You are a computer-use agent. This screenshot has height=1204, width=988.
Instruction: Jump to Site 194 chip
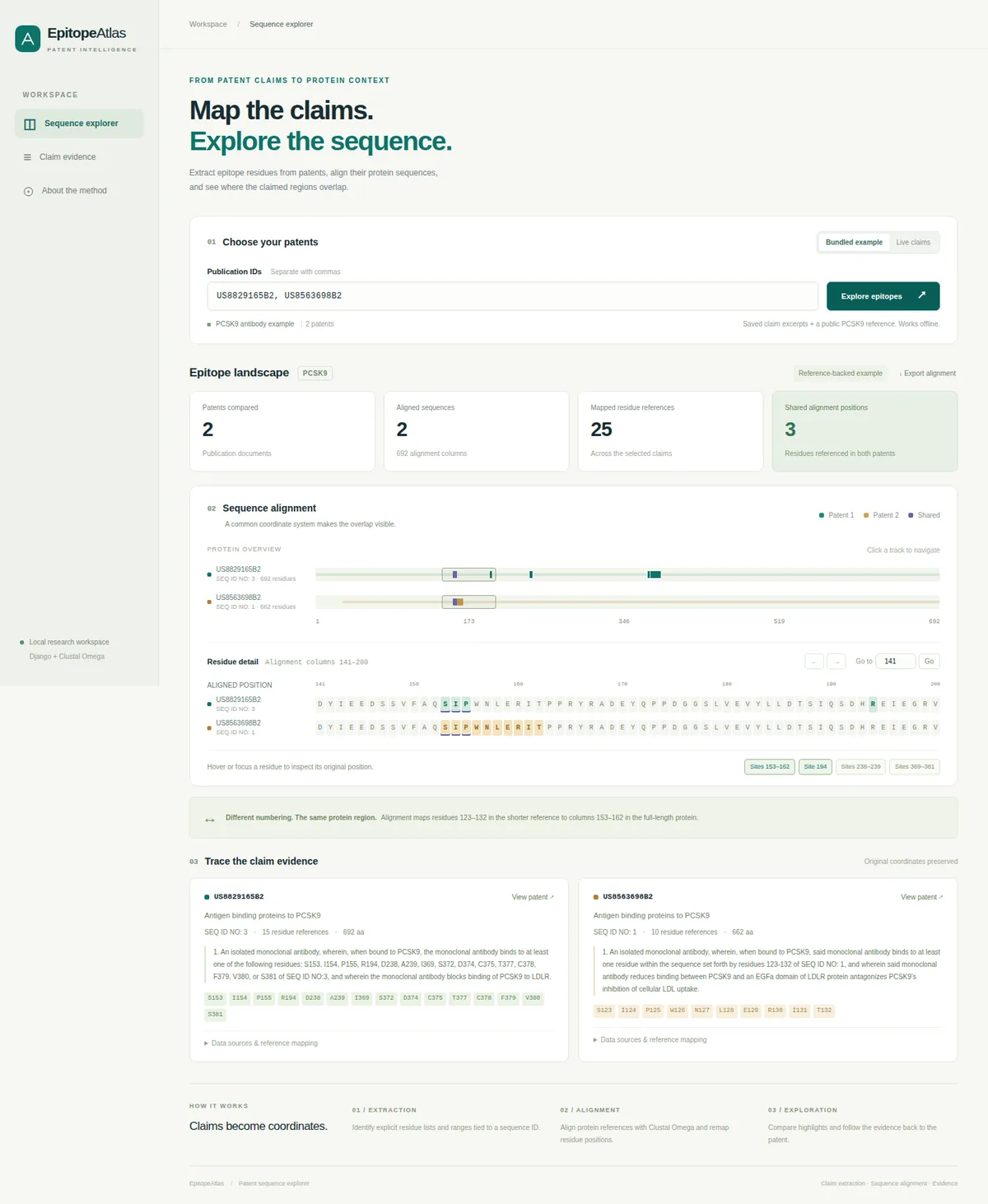click(815, 766)
